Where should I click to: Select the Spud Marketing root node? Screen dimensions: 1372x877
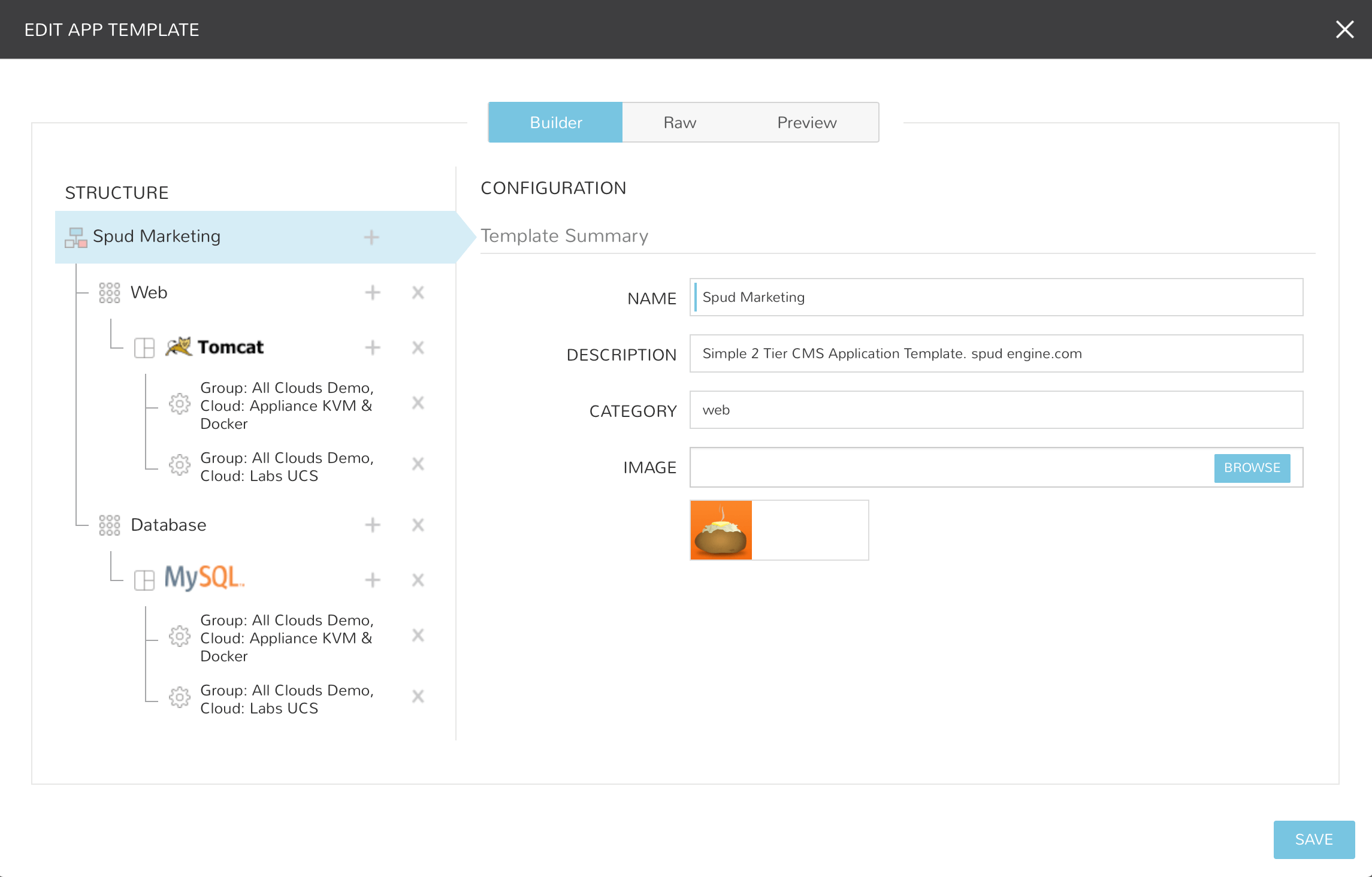pyautogui.click(x=157, y=237)
